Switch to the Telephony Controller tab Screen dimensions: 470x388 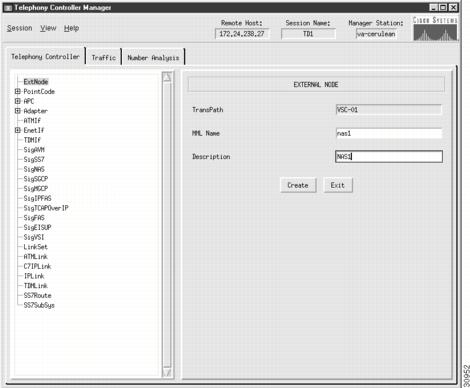[x=45, y=57]
